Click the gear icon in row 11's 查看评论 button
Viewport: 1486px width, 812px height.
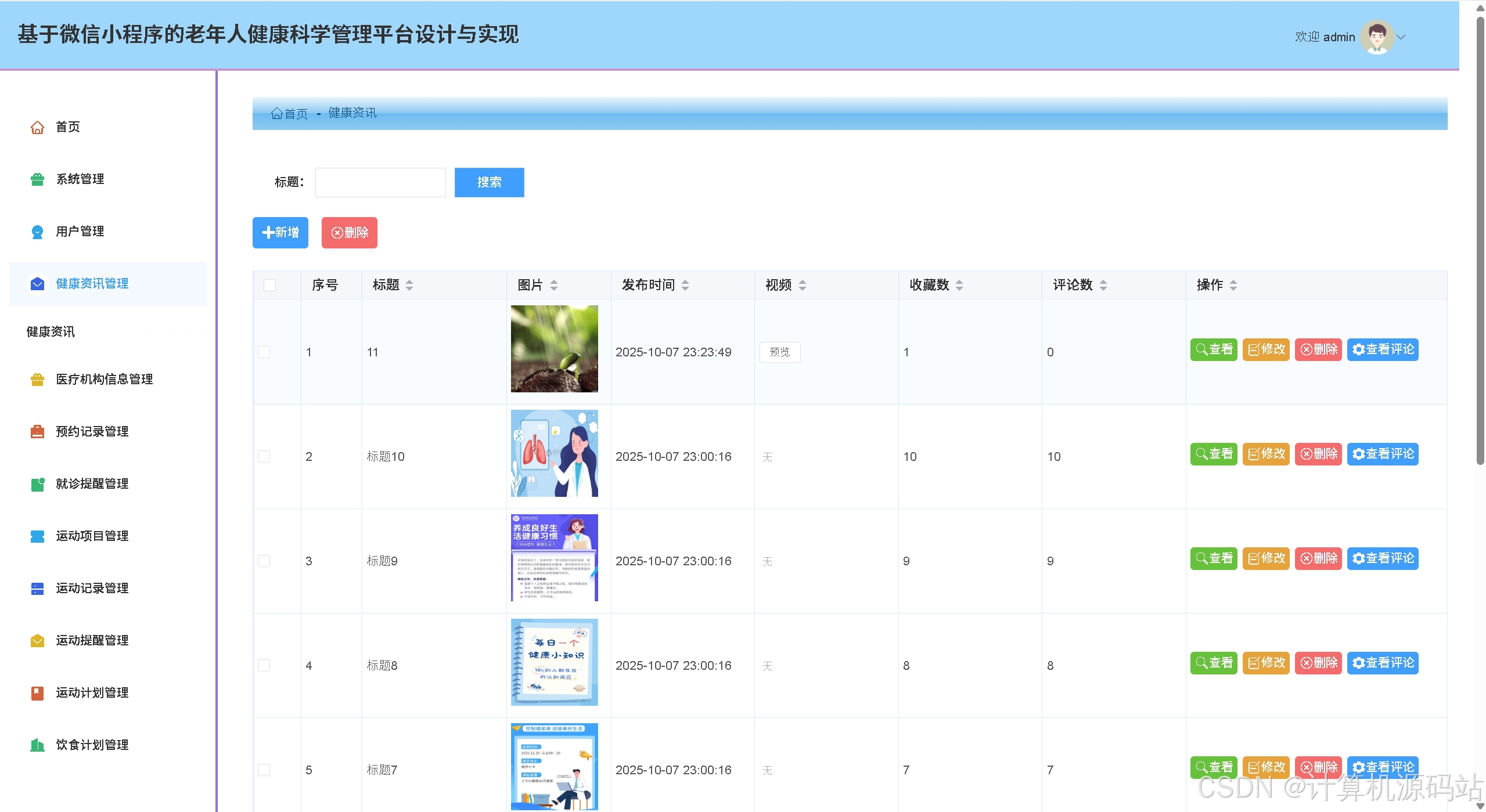coord(1358,349)
